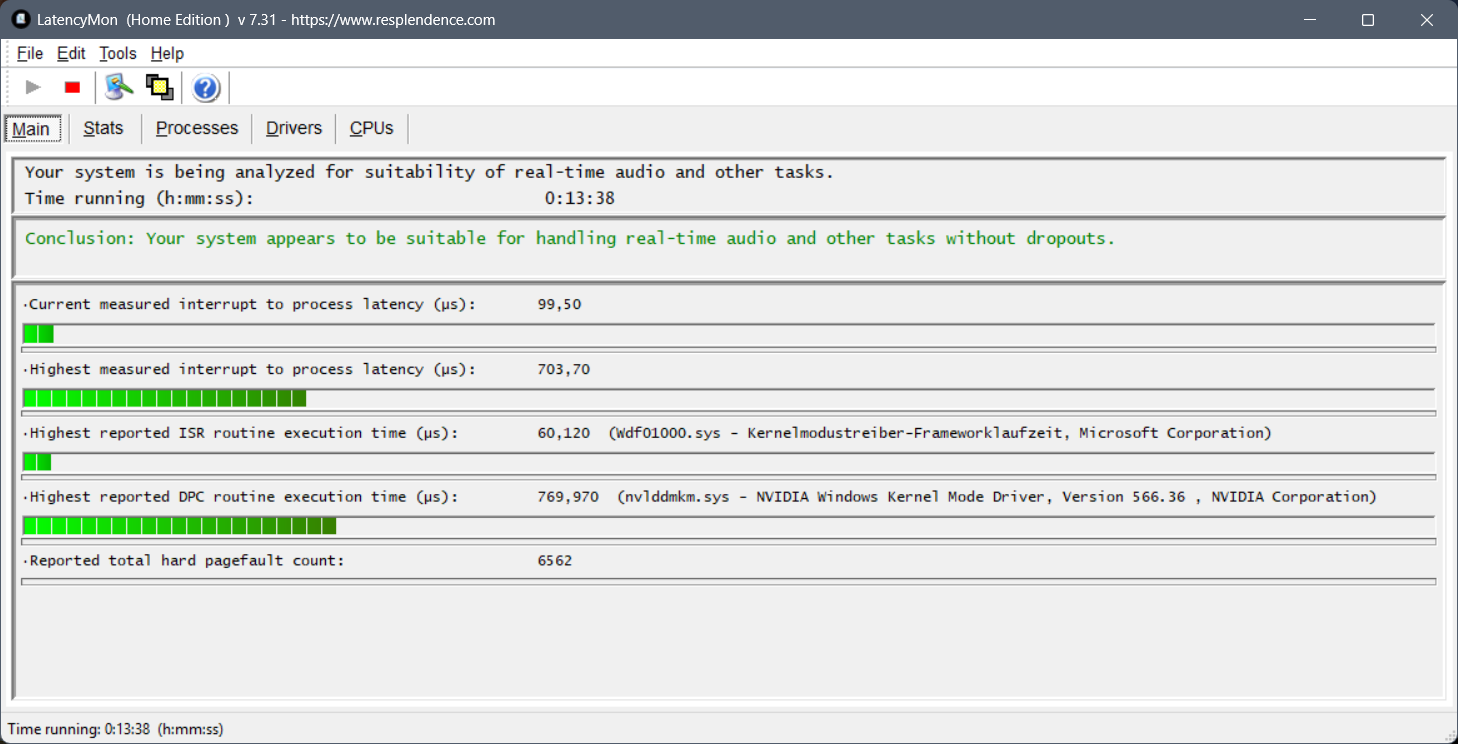The height and width of the screenshot is (744, 1458).
Task: Minimize the LatencyMon window
Action: click(1309, 20)
